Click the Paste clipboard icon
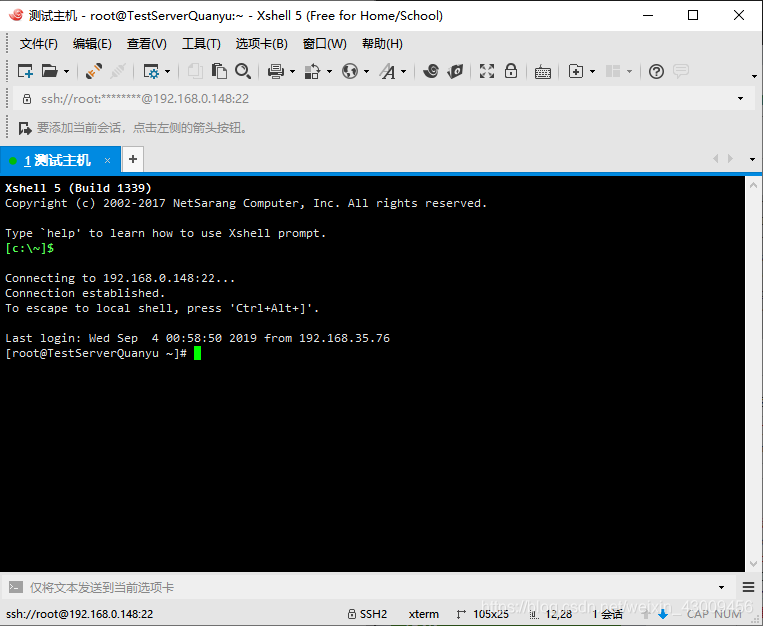 (x=219, y=72)
